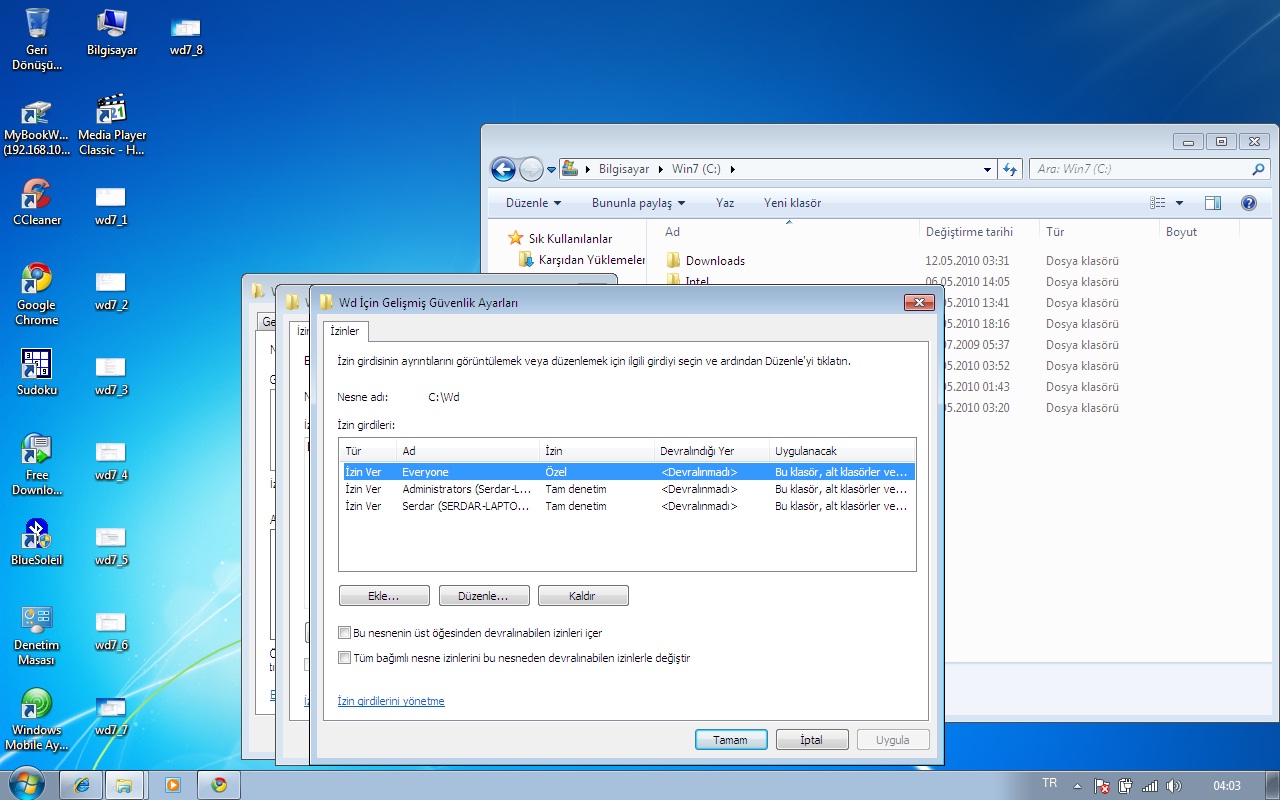
Task: Launch CCleaner from the desktop
Action: point(37,202)
